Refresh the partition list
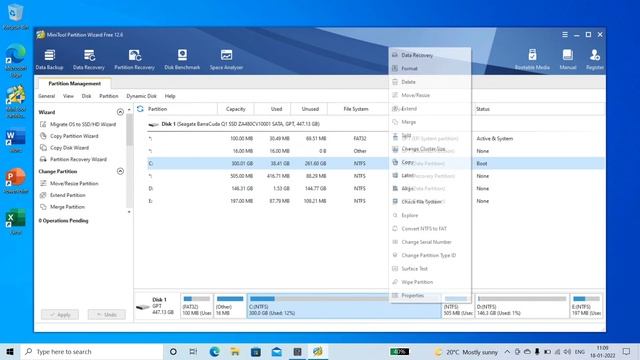This screenshot has height=360, width=640. 140,109
